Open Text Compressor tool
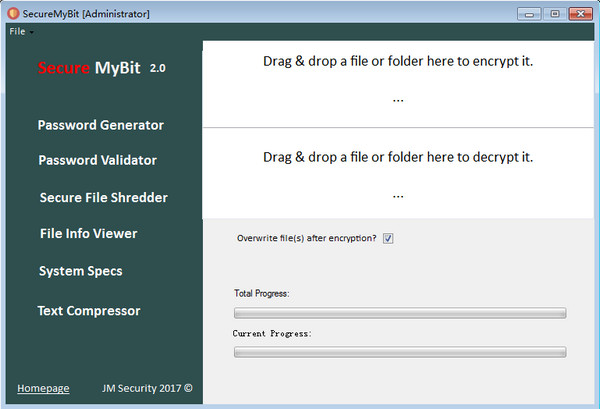Screen dimensions: 600x409 [89, 311]
